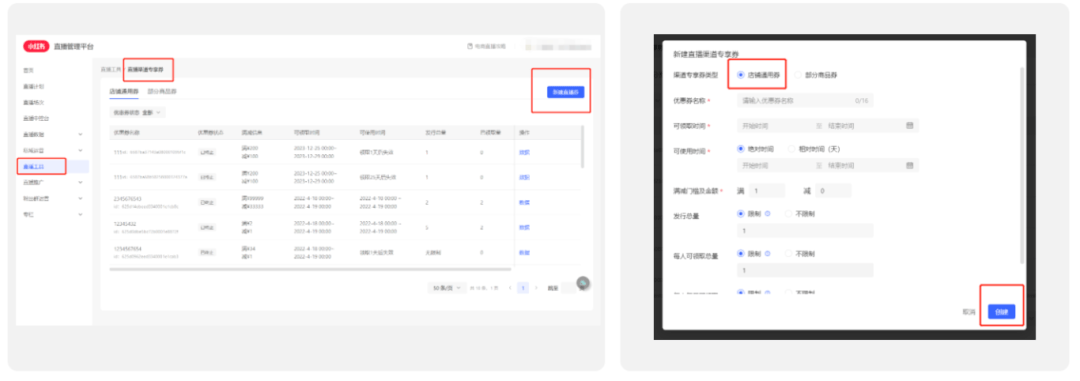Click 数据 link for coupon 1234567654
Screen dimensions: 1080x381
(x=523, y=252)
